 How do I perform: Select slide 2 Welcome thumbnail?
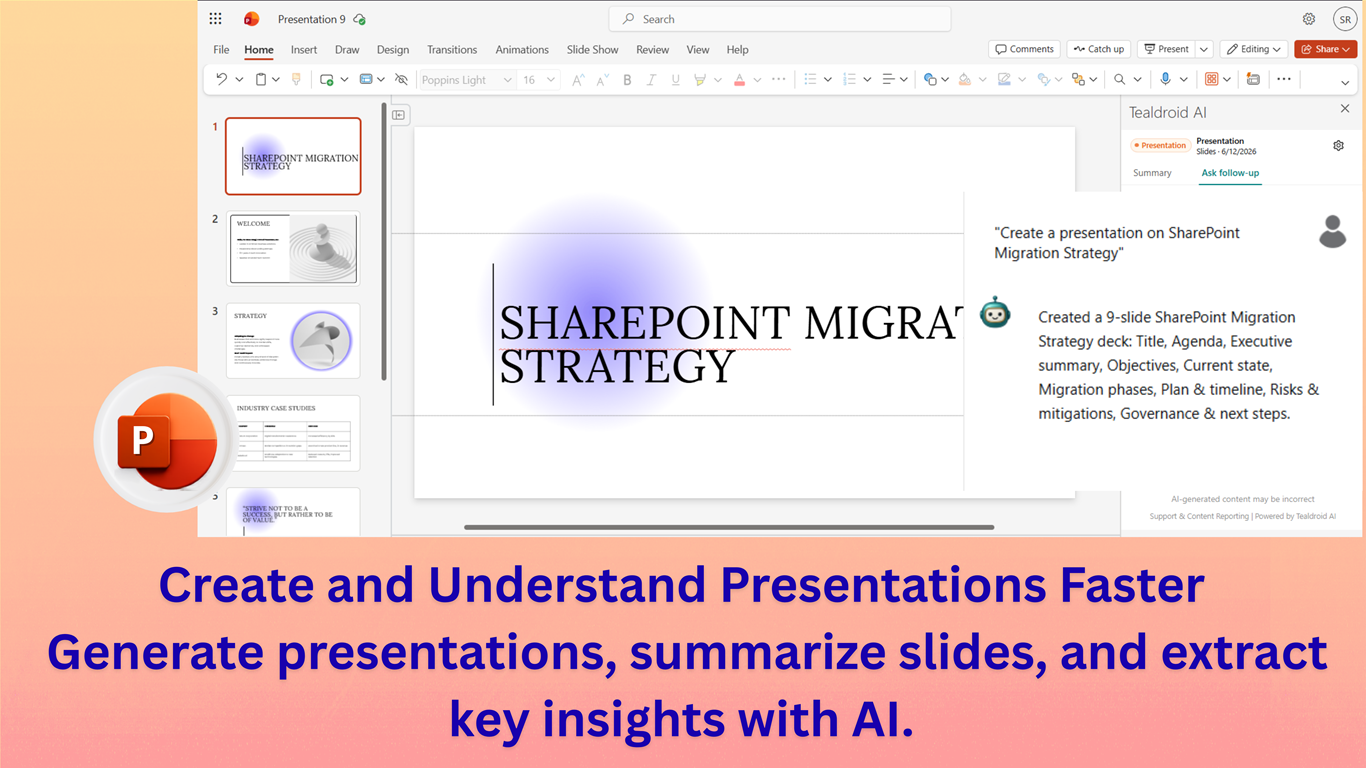click(293, 248)
